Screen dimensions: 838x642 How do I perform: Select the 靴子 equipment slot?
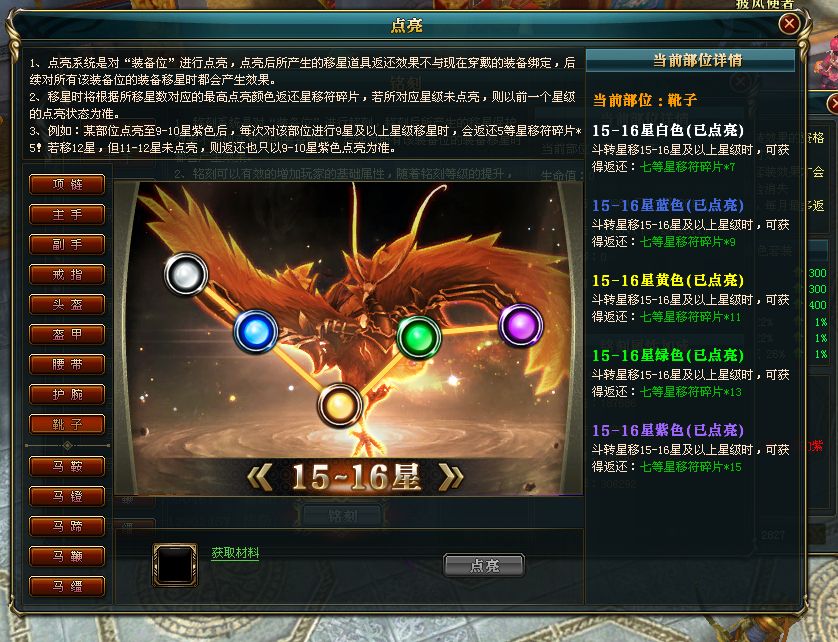pyautogui.click(x=67, y=424)
